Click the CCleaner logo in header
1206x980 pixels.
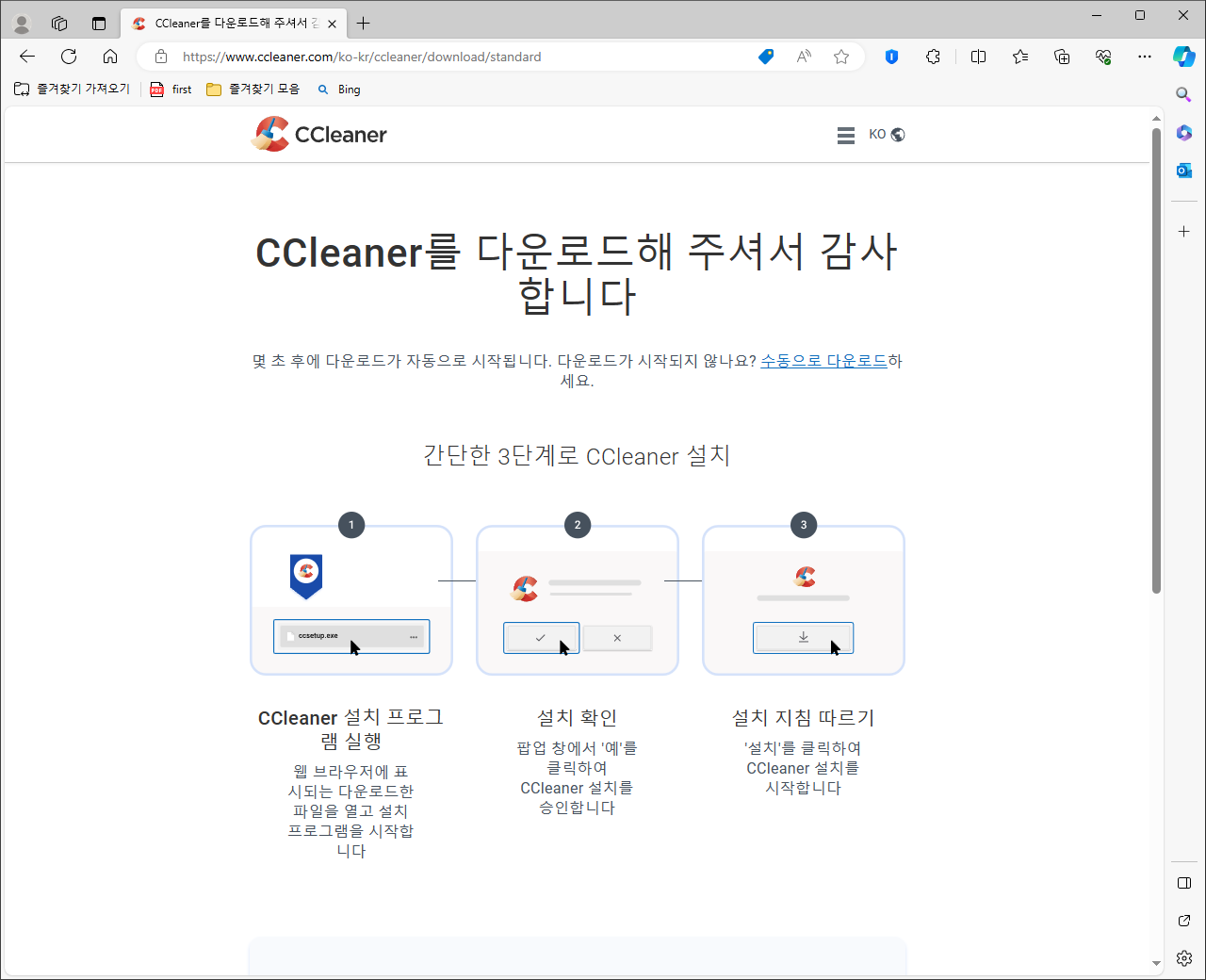click(319, 134)
